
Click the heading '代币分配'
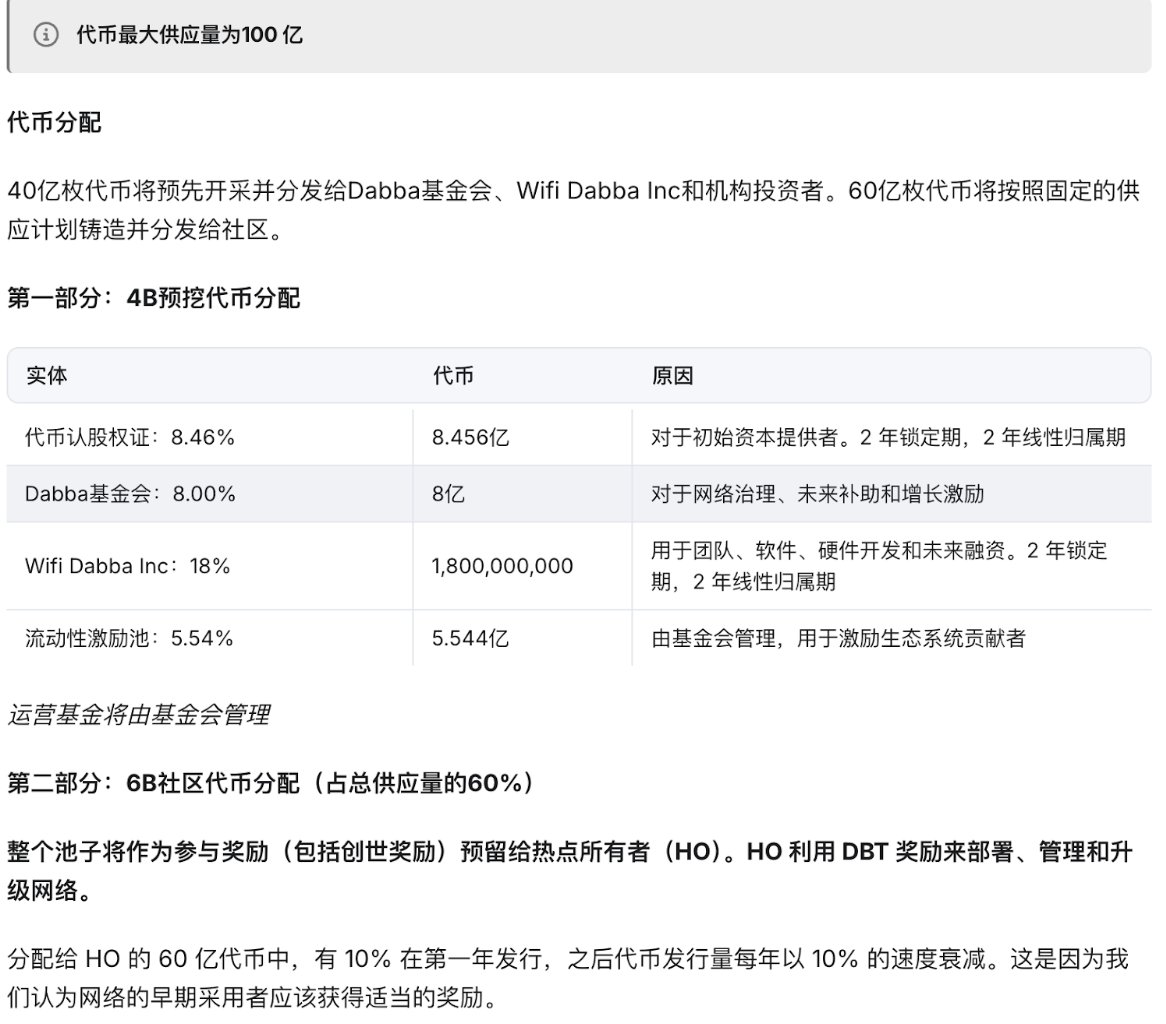[x=54, y=122]
